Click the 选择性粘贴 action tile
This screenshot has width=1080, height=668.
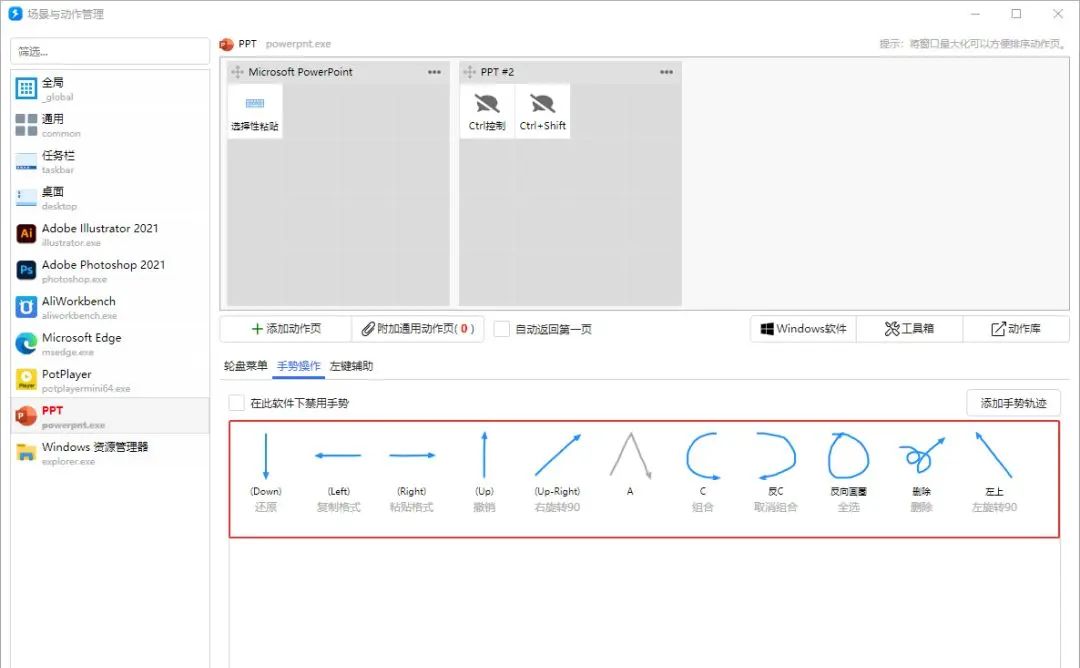click(255, 112)
